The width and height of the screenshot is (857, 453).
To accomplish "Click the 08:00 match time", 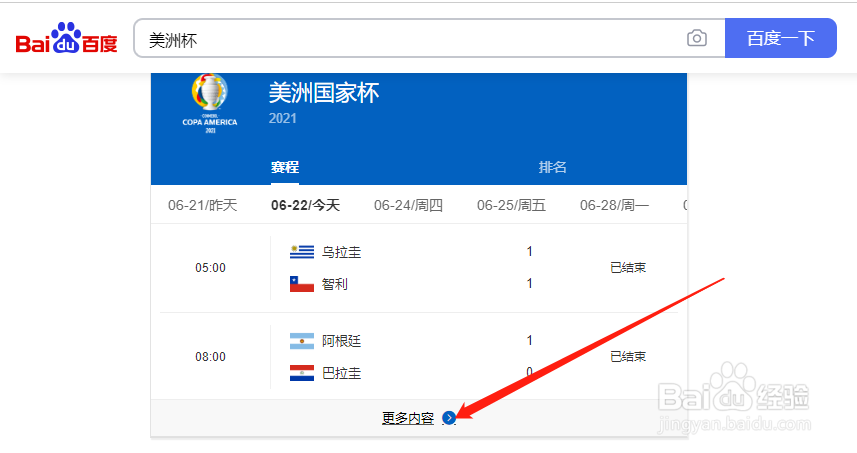I will [210, 357].
